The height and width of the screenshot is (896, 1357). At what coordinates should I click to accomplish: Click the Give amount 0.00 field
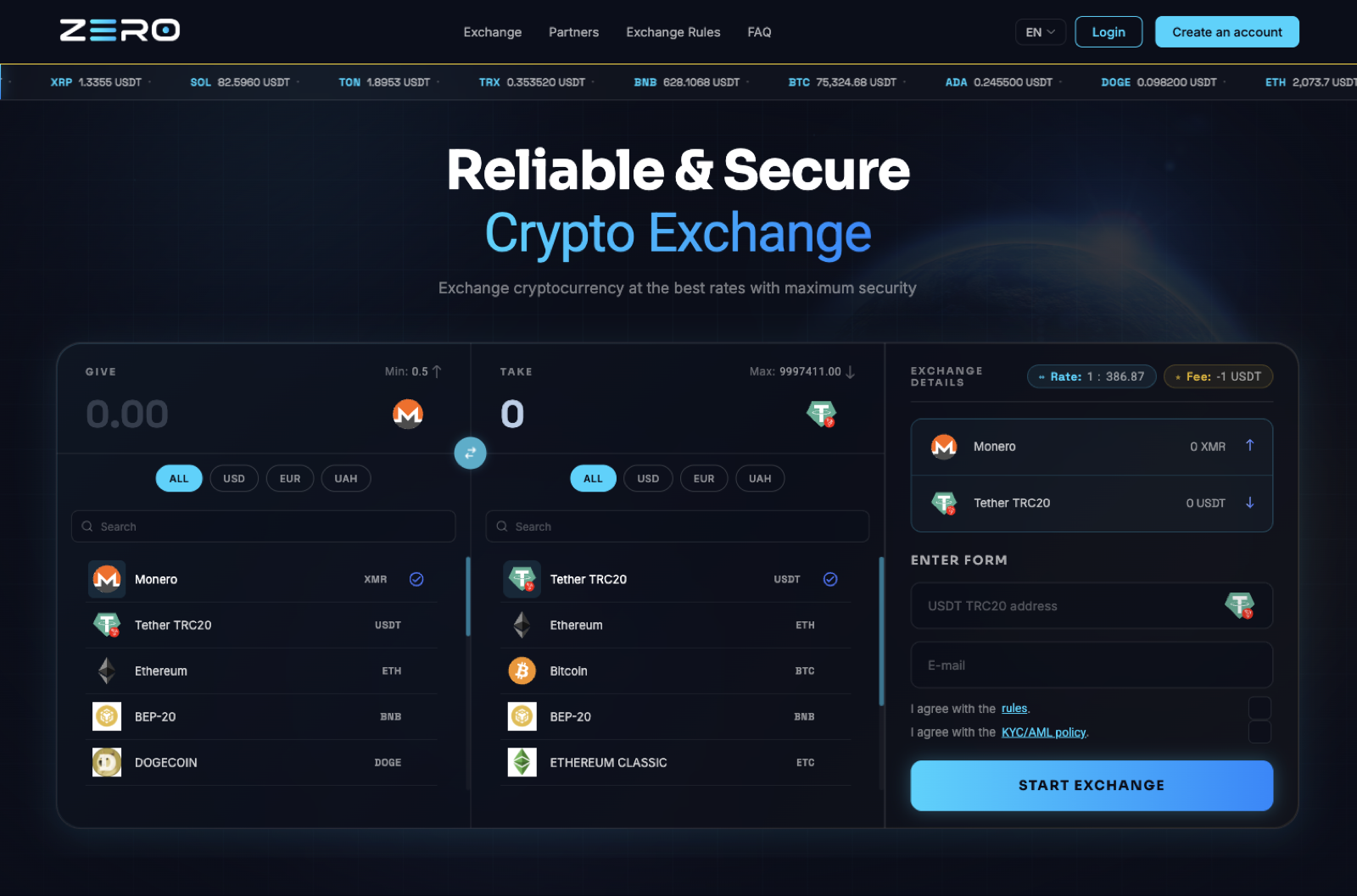pyautogui.click(x=127, y=415)
